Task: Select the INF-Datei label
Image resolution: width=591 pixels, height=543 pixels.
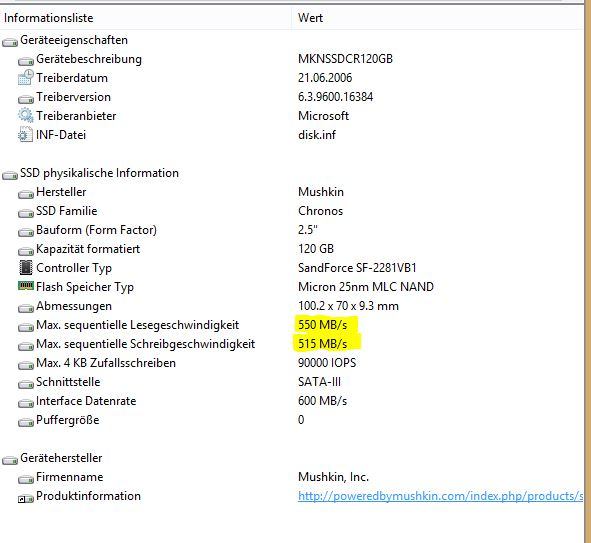Action: (61, 135)
